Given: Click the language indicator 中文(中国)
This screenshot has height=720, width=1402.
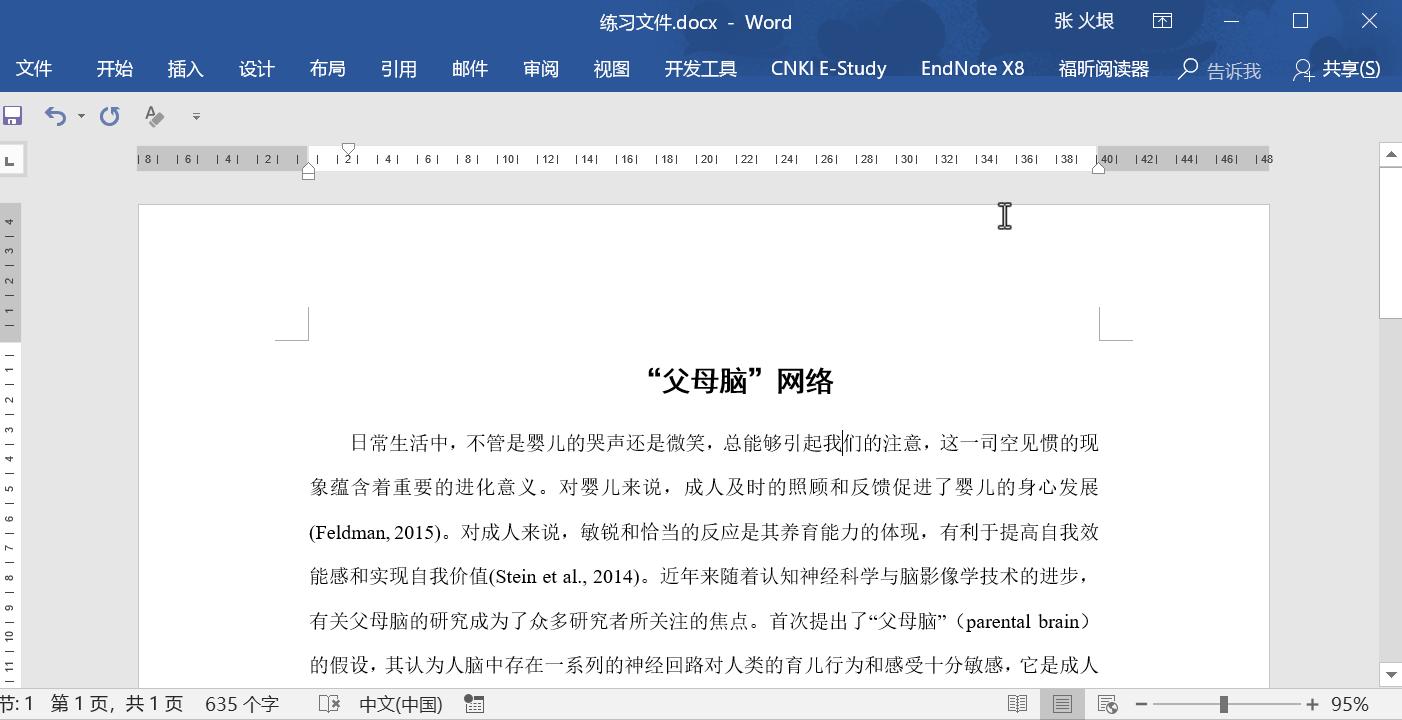Looking at the screenshot, I should pos(400,704).
